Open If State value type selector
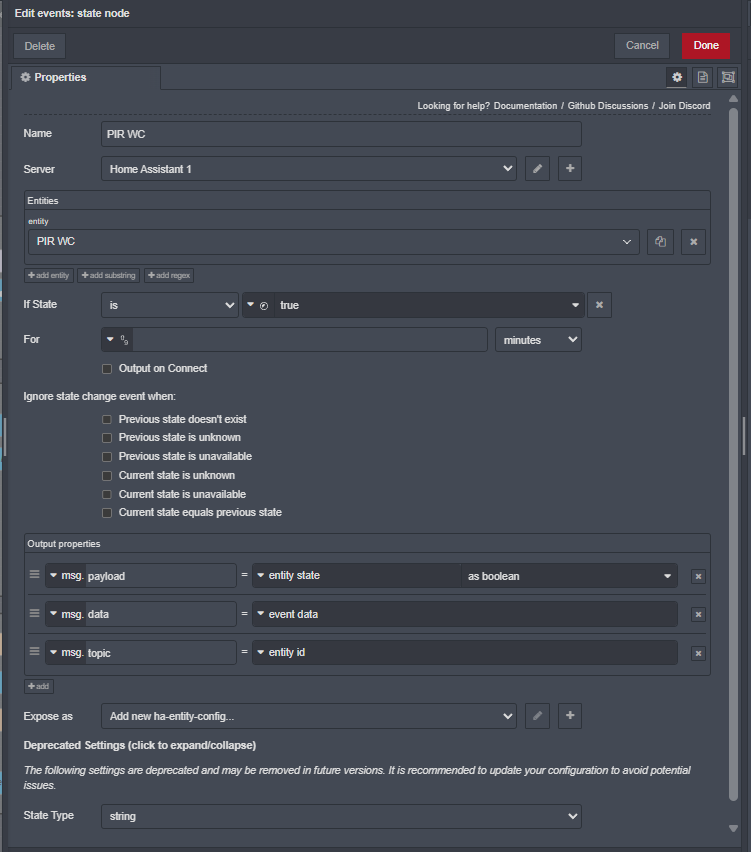The width and height of the screenshot is (751, 852). point(259,305)
